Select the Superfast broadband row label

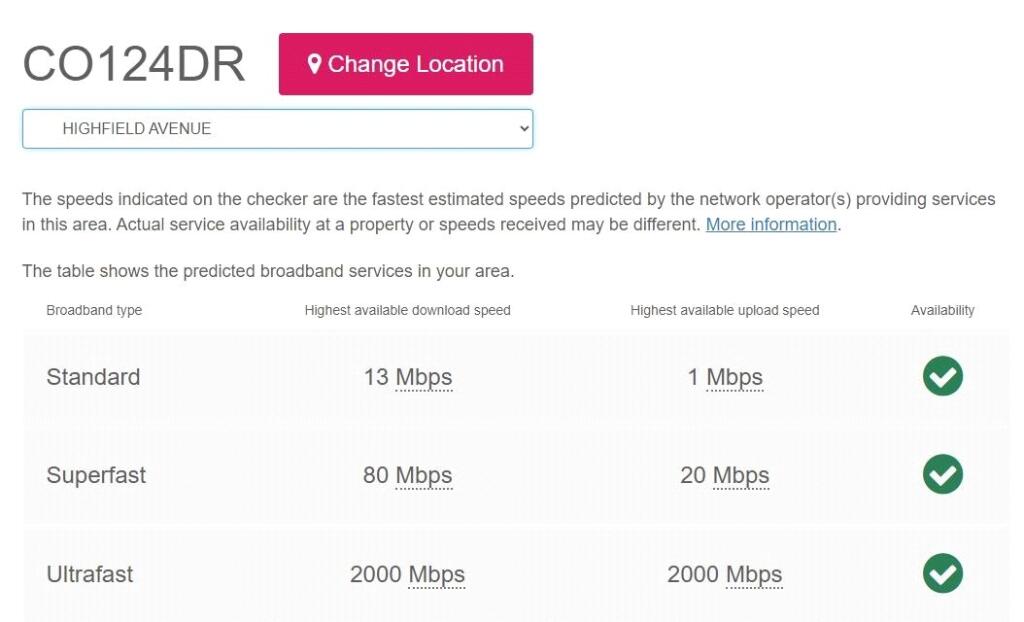pyautogui.click(x=96, y=475)
